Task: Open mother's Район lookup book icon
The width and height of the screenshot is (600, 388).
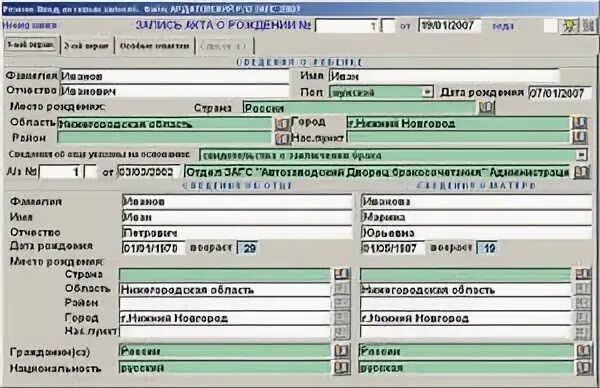Action: (x=583, y=303)
